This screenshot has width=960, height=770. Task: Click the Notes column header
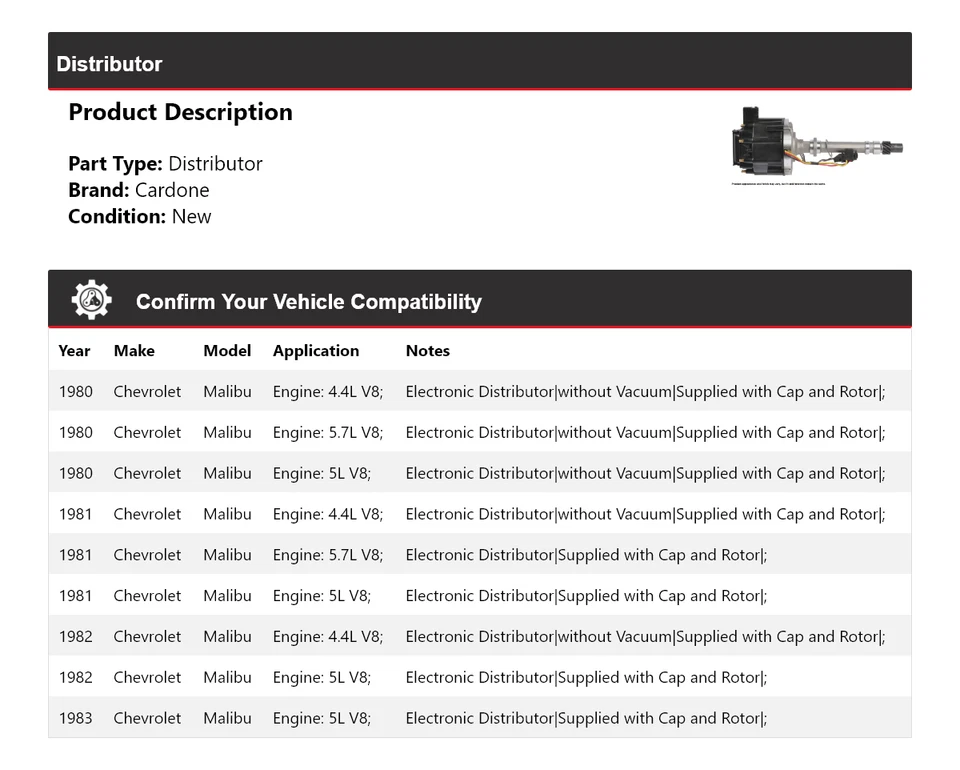(427, 351)
